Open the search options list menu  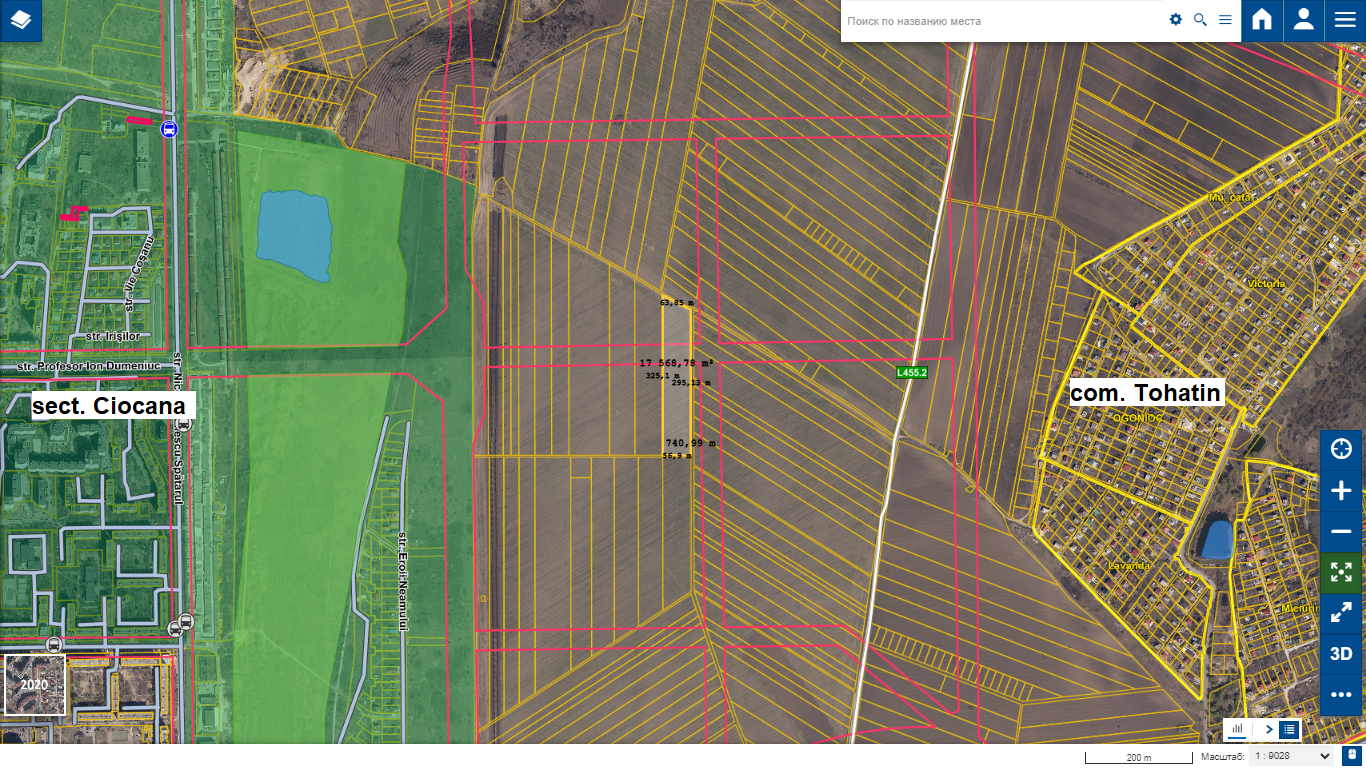click(1225, 20)
